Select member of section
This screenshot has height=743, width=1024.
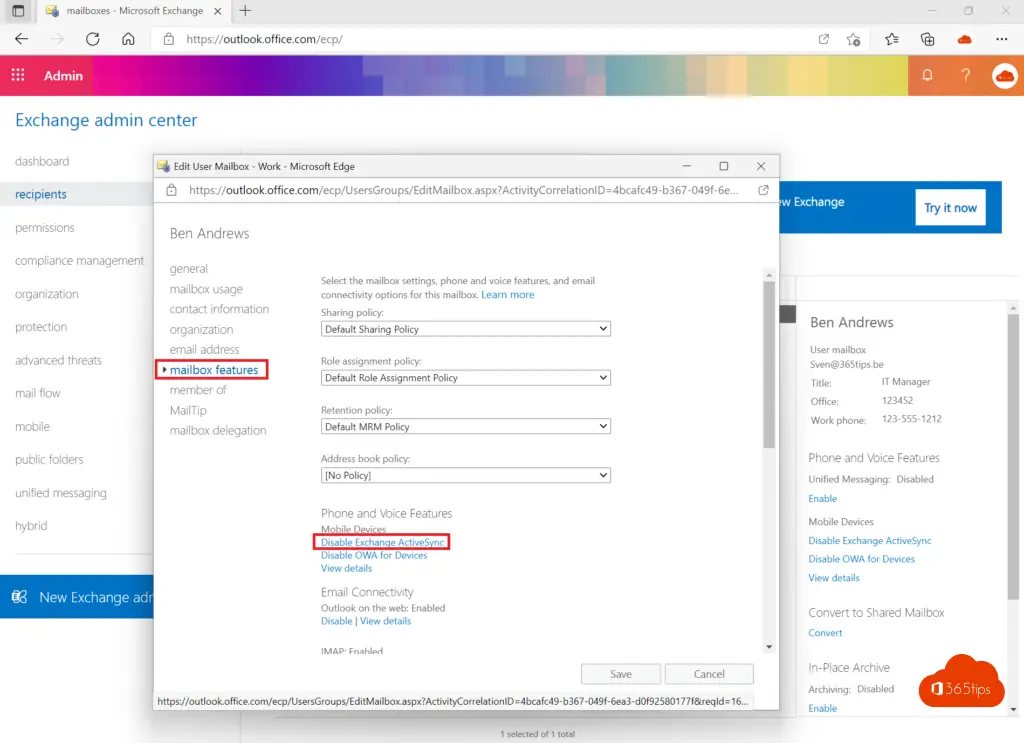coord(198,390)
